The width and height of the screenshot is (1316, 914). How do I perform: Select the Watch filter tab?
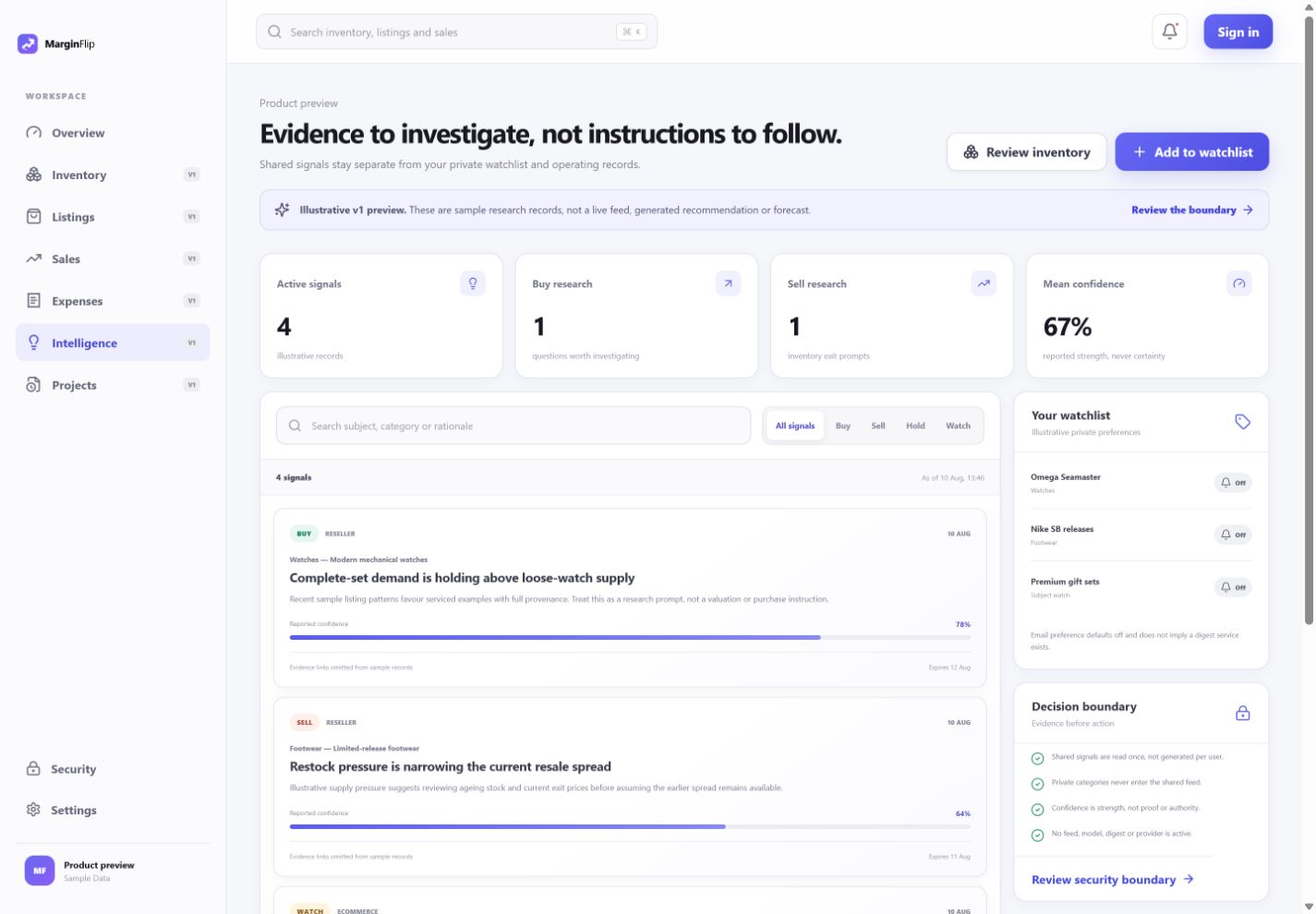(958, 426)
